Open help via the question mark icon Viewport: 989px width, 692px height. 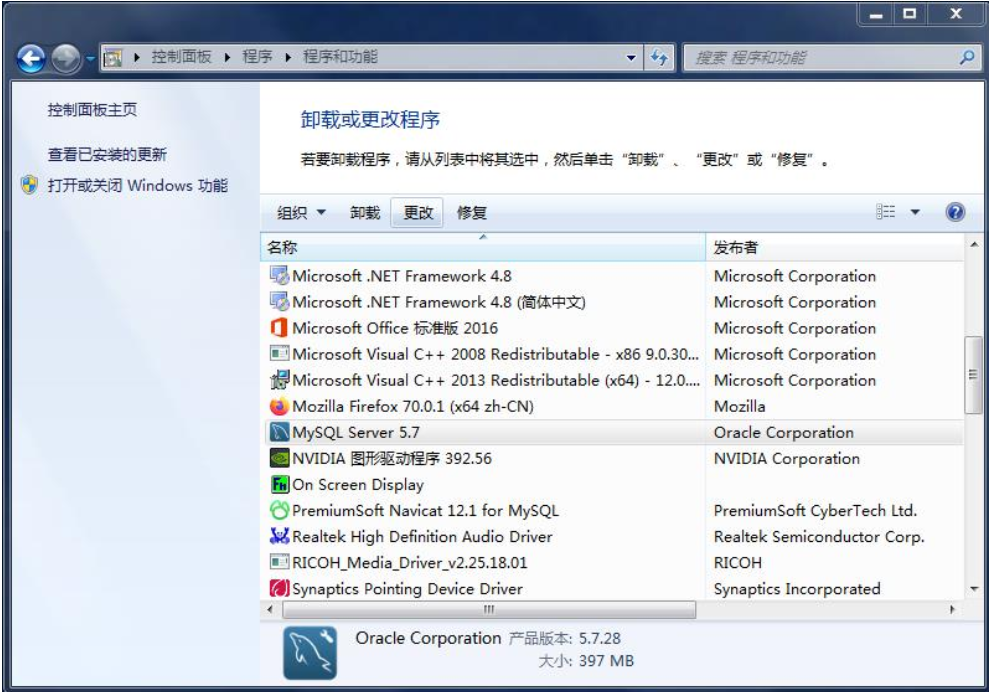click(x=957, y=211)
